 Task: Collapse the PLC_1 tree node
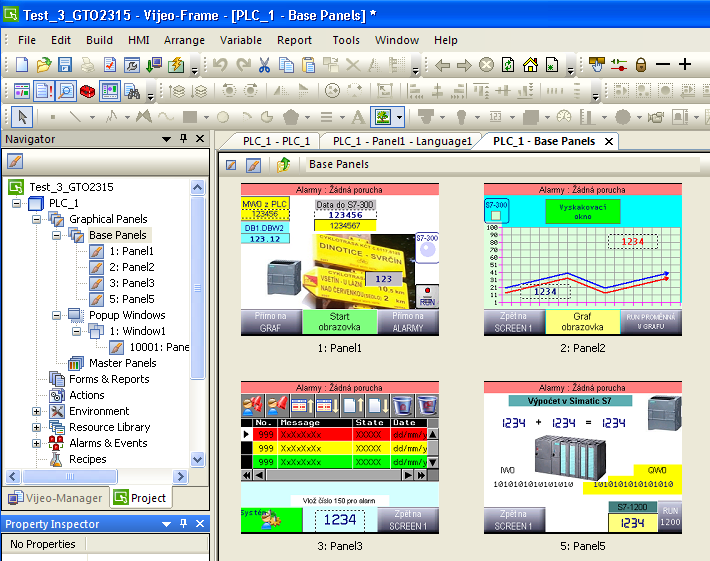tap(17, 203)
